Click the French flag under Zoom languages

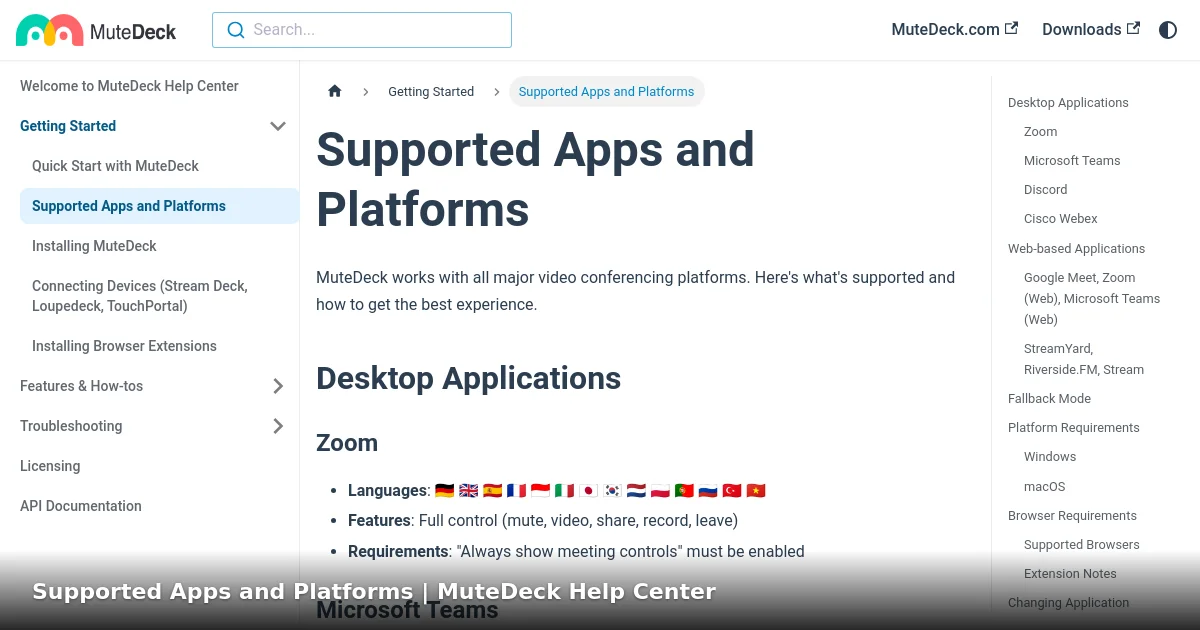[x=516, y=491]
